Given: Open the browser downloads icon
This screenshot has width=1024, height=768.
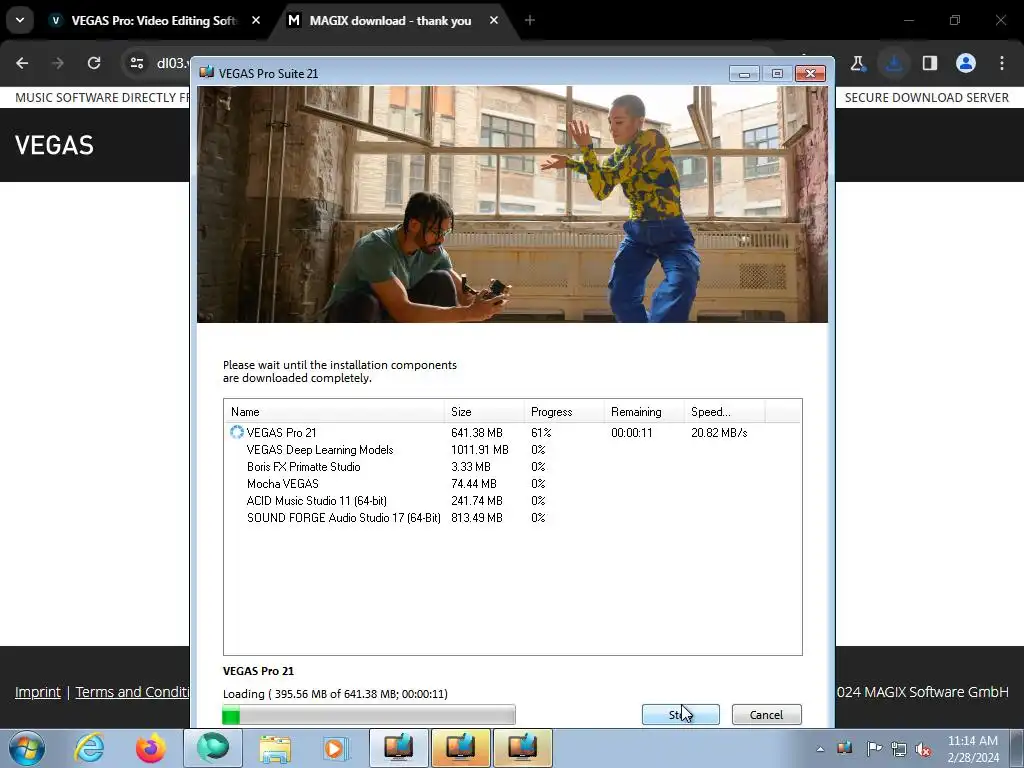Looking at the screenshot, I should click(x=894, y=63).
